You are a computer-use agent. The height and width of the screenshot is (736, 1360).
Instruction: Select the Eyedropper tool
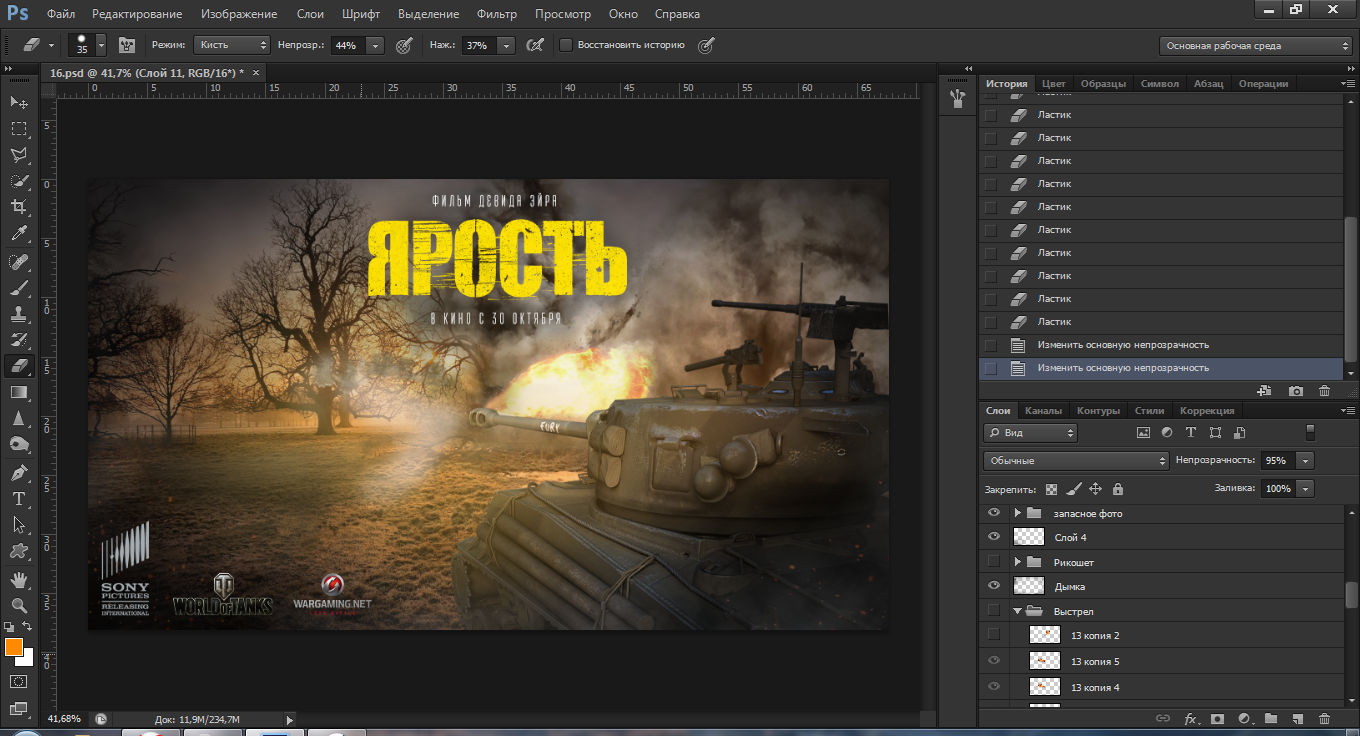[x=18, y=234]
